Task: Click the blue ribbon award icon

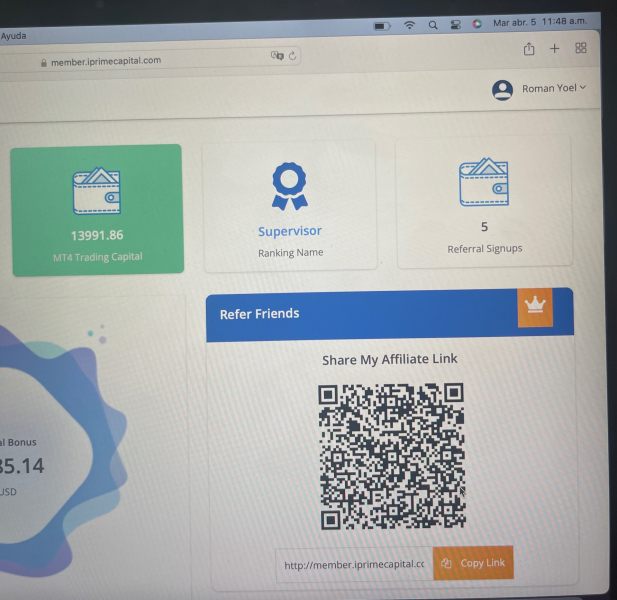Action: (x=290, y=186)
